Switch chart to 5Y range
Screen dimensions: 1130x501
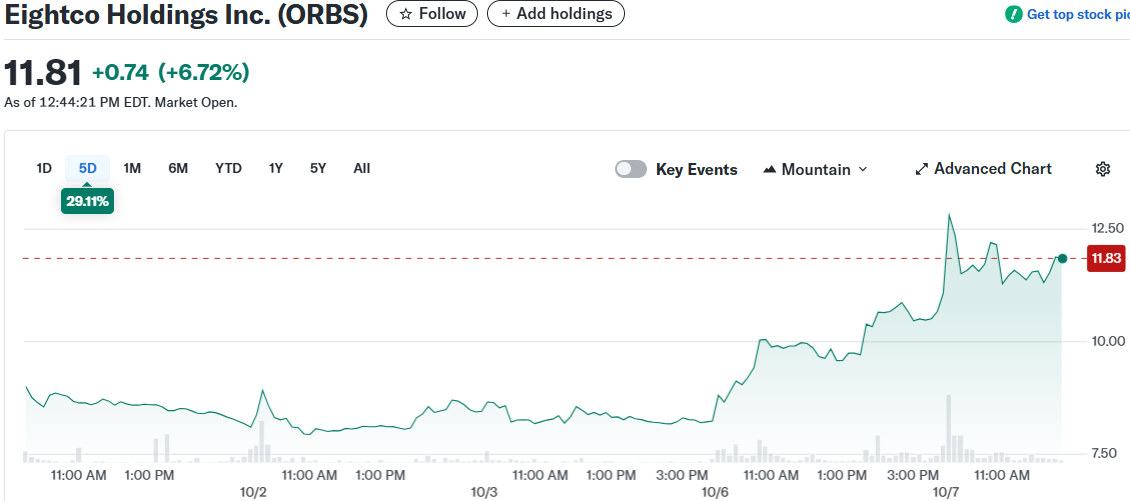point(318,168)
